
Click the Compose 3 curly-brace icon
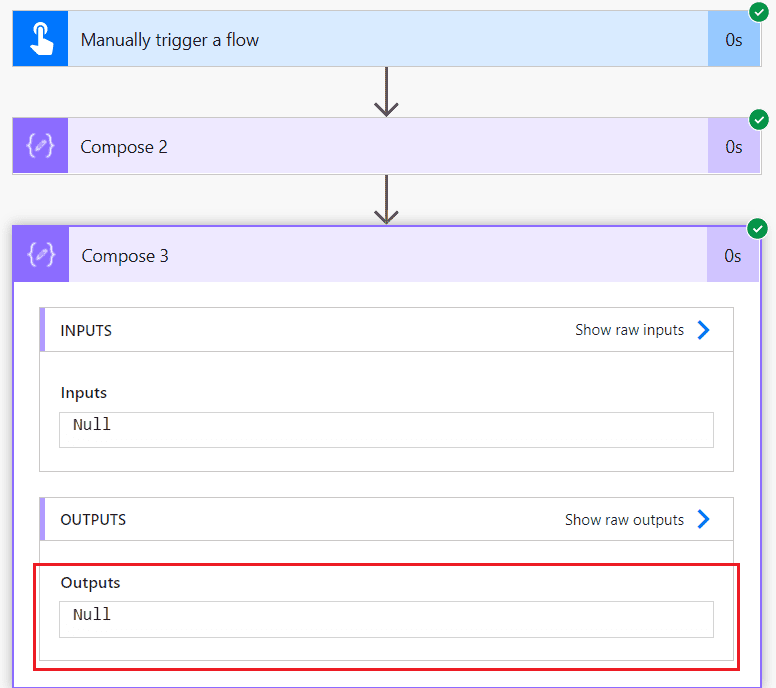pyautogui.click(x=41, y=255)
